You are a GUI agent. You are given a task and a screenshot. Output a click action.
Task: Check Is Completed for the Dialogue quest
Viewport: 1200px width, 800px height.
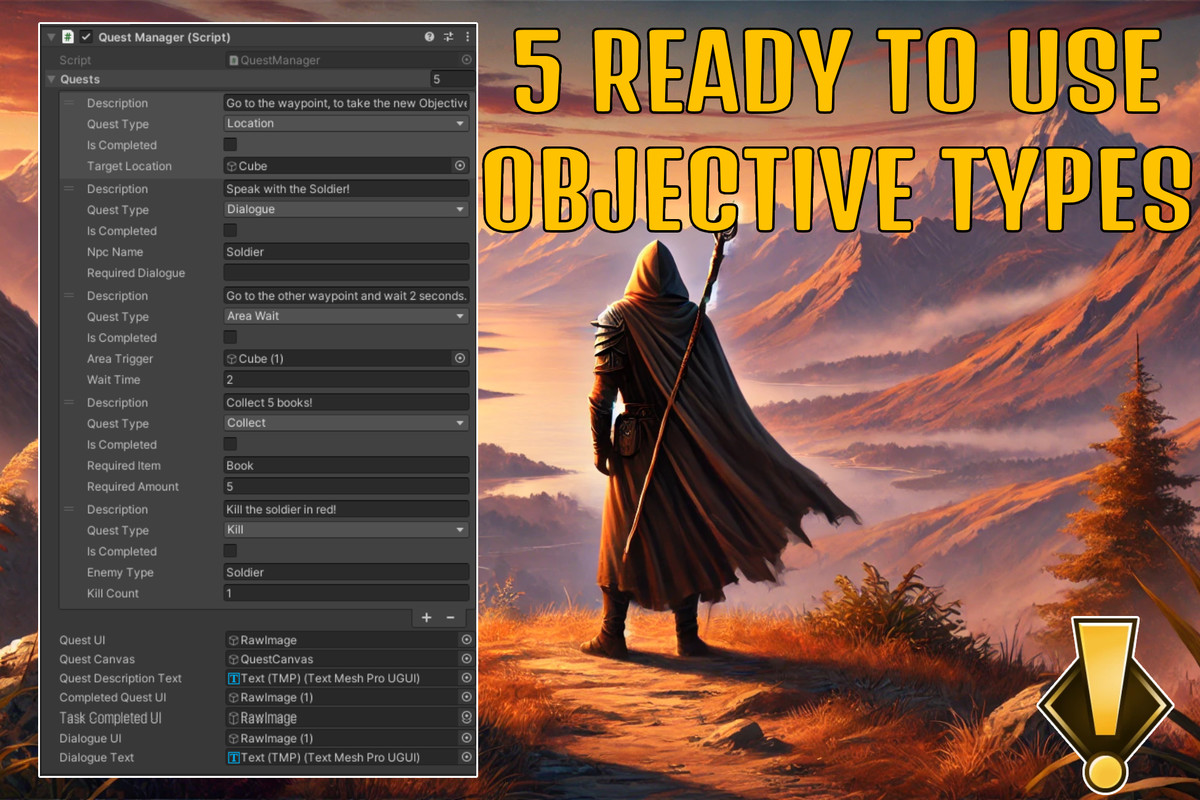(x=229, y=230)
